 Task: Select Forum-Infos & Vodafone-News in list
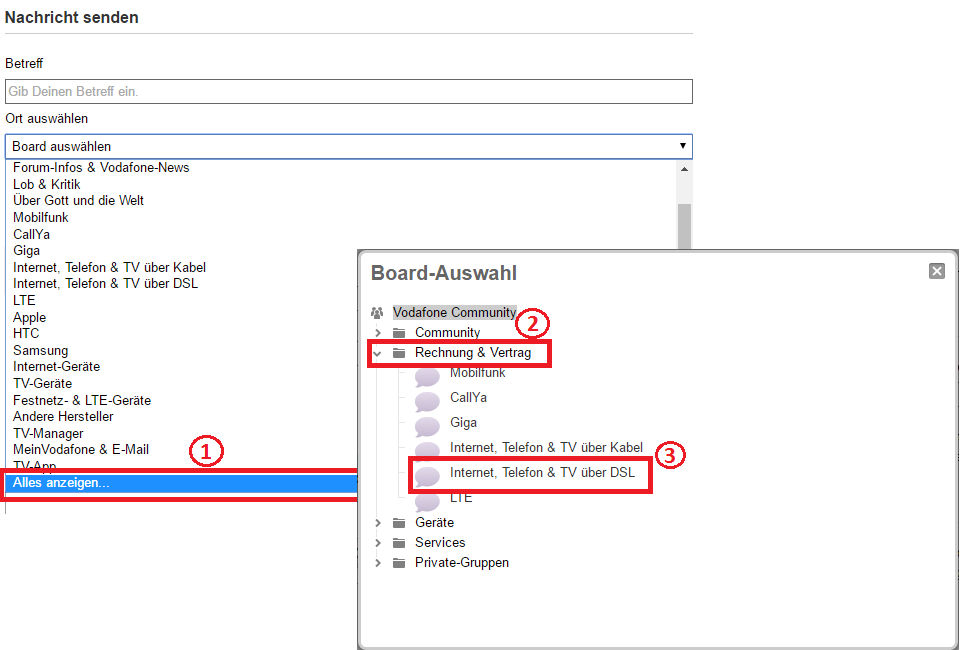click(x=101, y=168)
